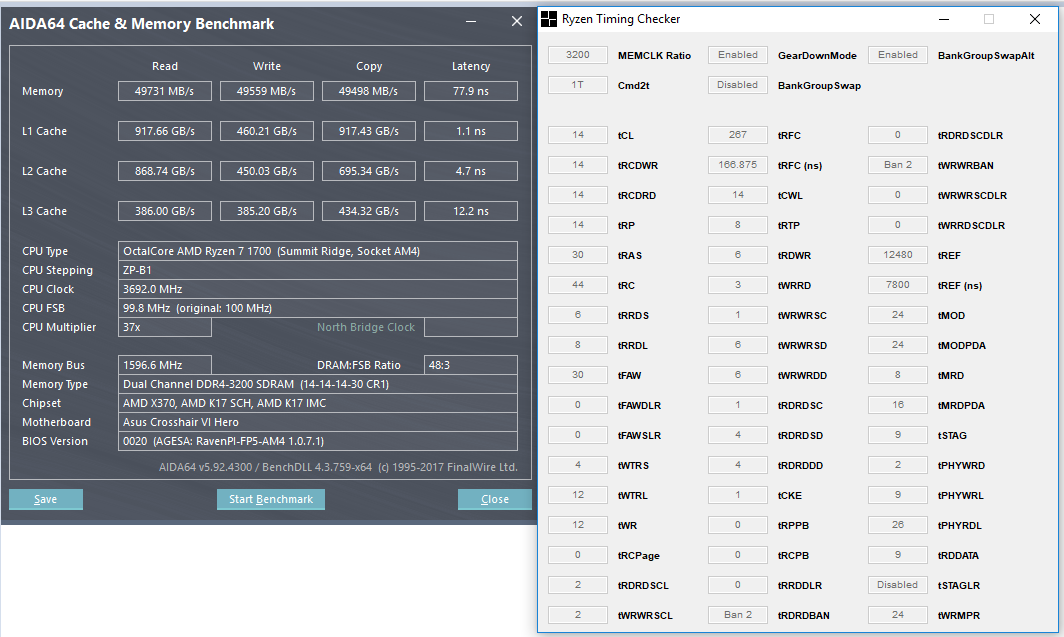Click Memory Read value 49731 MB/s
The width and height of the screenshot is (1064, 637).
coord(165,91)
